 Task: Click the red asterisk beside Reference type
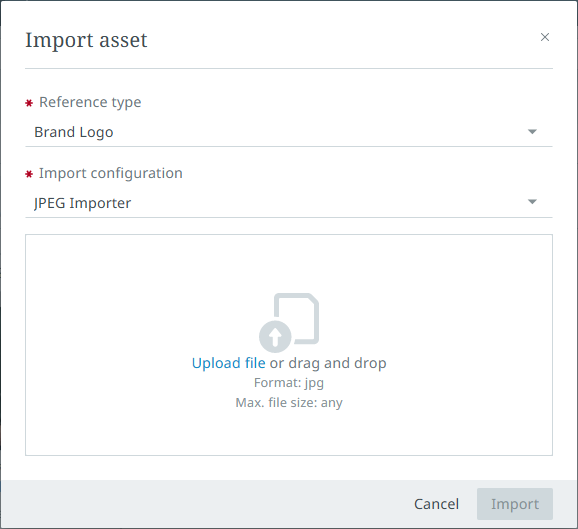(x=29, y=103)
